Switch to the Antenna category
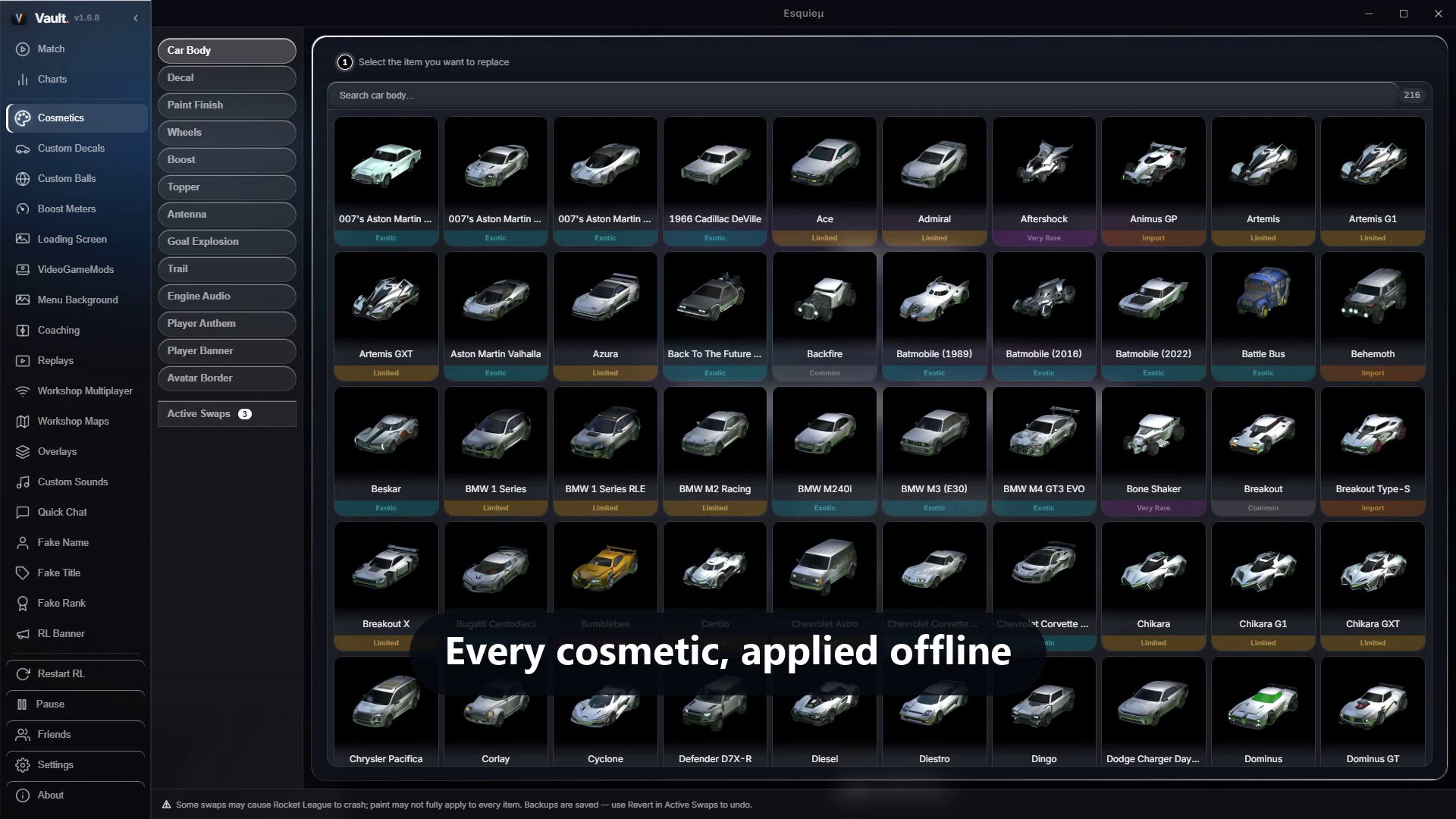Viewport: 1456px width, 819px height. coord(227,215)
